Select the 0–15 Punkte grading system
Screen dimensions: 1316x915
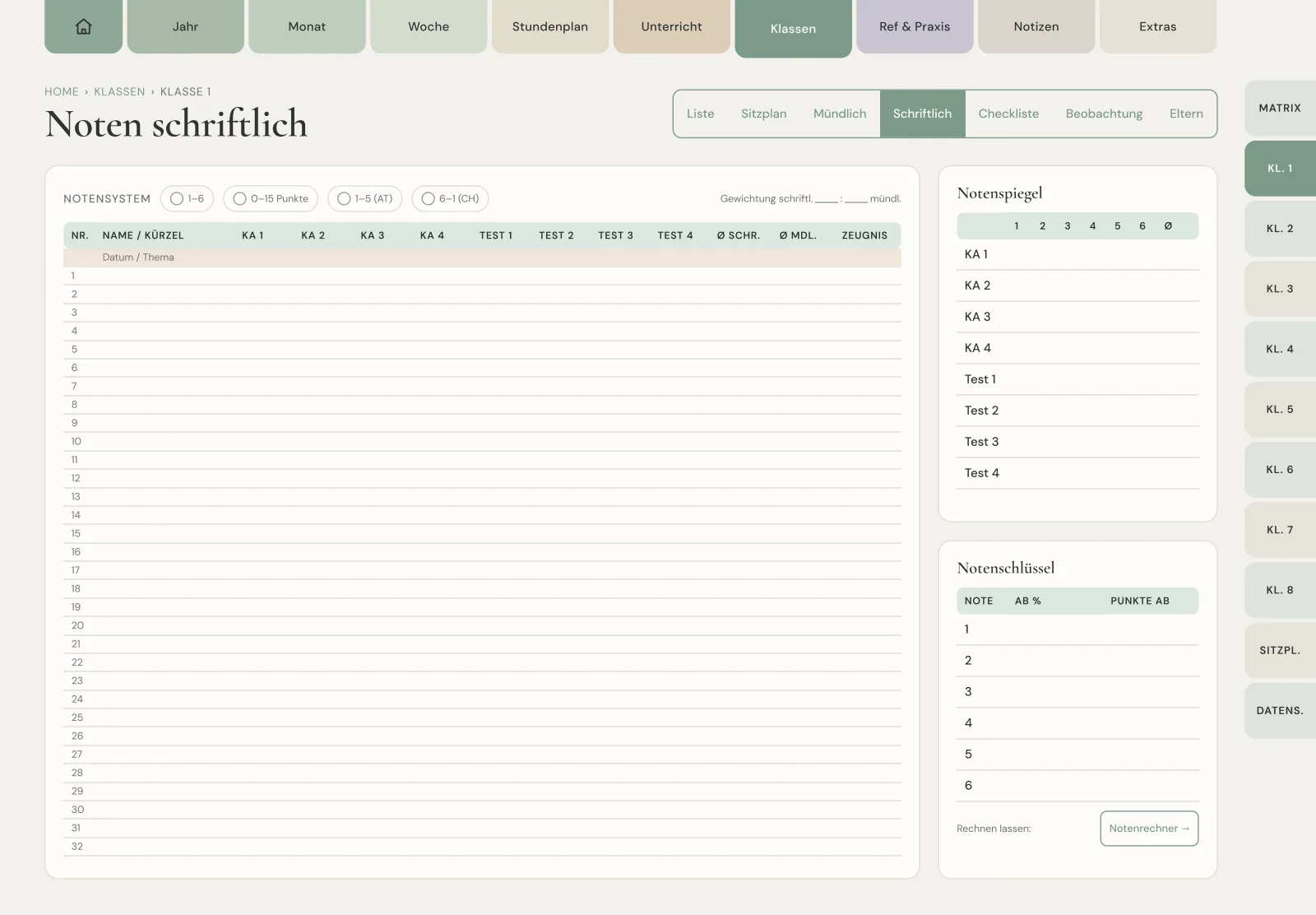point(271,198)
